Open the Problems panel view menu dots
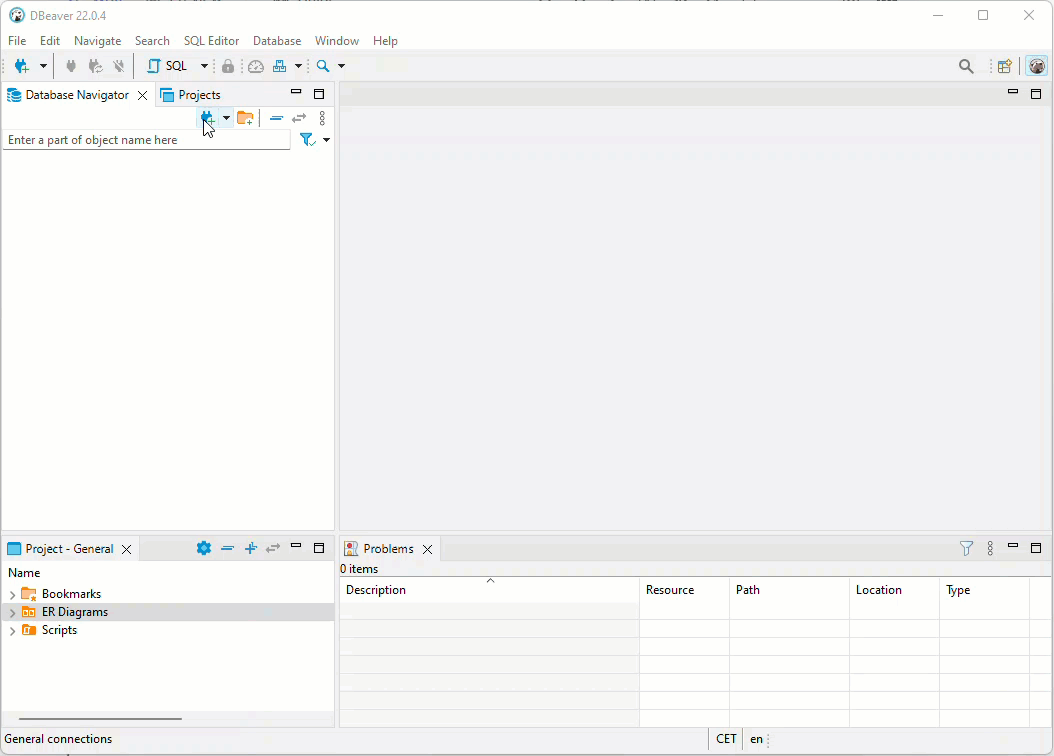This screenshot has height=756, width=1054. 990,548
